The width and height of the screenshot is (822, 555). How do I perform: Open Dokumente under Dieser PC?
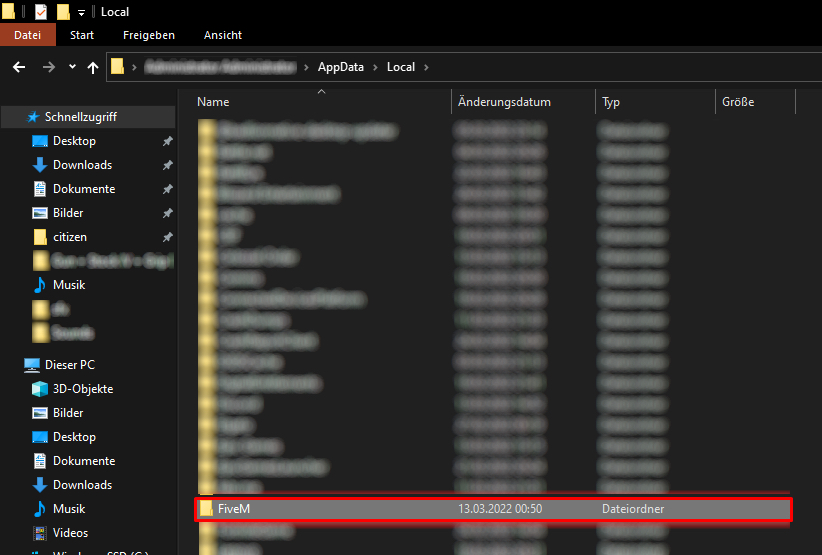pyautogui.click(x=84, y=461)
